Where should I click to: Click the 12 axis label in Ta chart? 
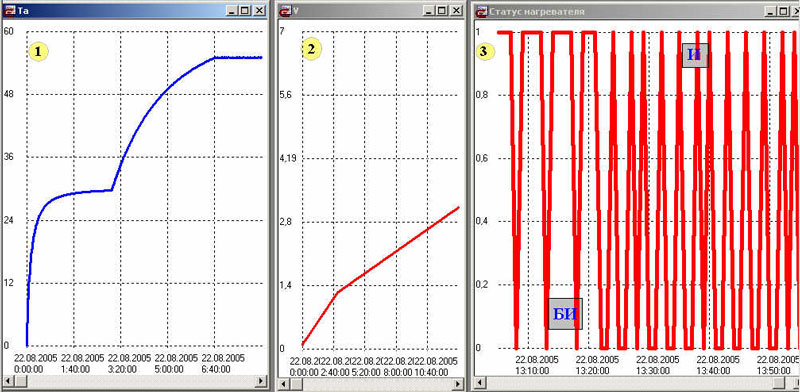coord(9,283)
